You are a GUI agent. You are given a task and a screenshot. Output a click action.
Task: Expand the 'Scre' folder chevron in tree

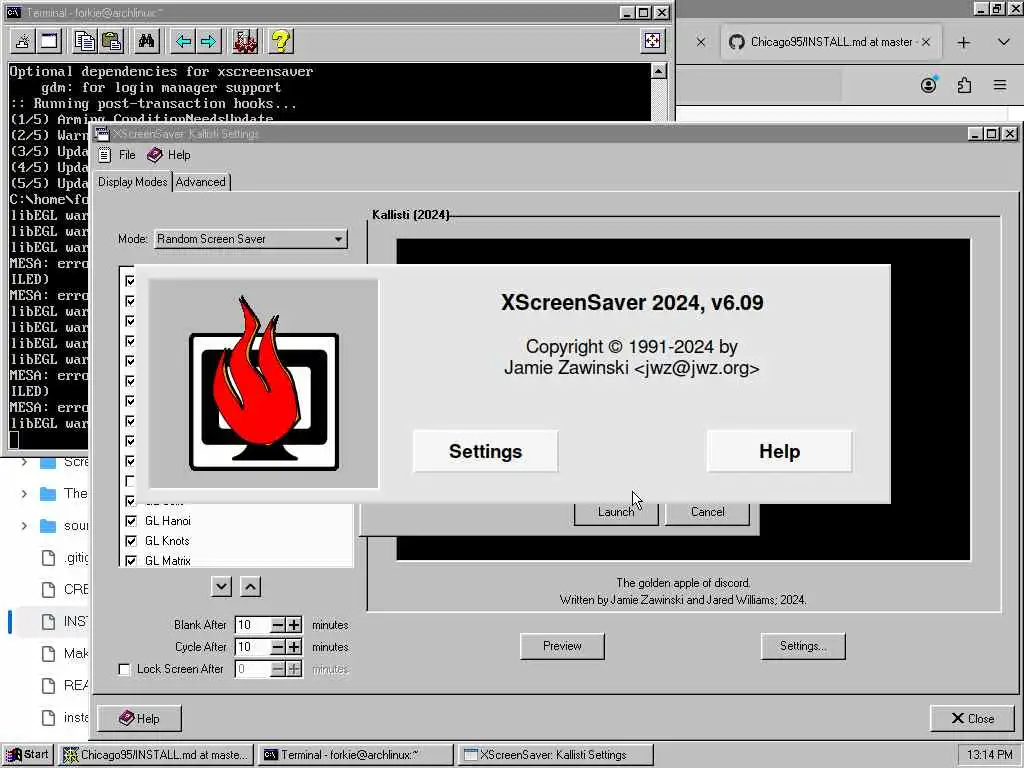pyautogui.click(x=24, y=462)
